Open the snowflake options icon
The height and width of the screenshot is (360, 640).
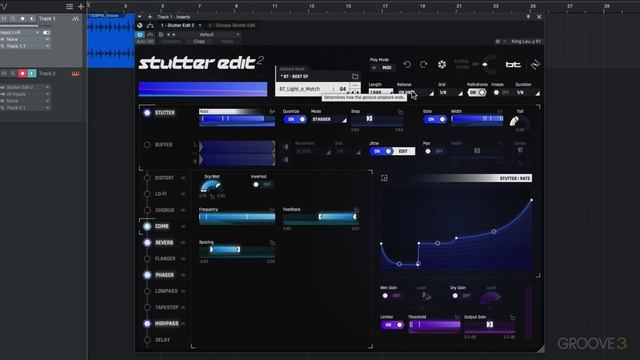tap(442, 64)
